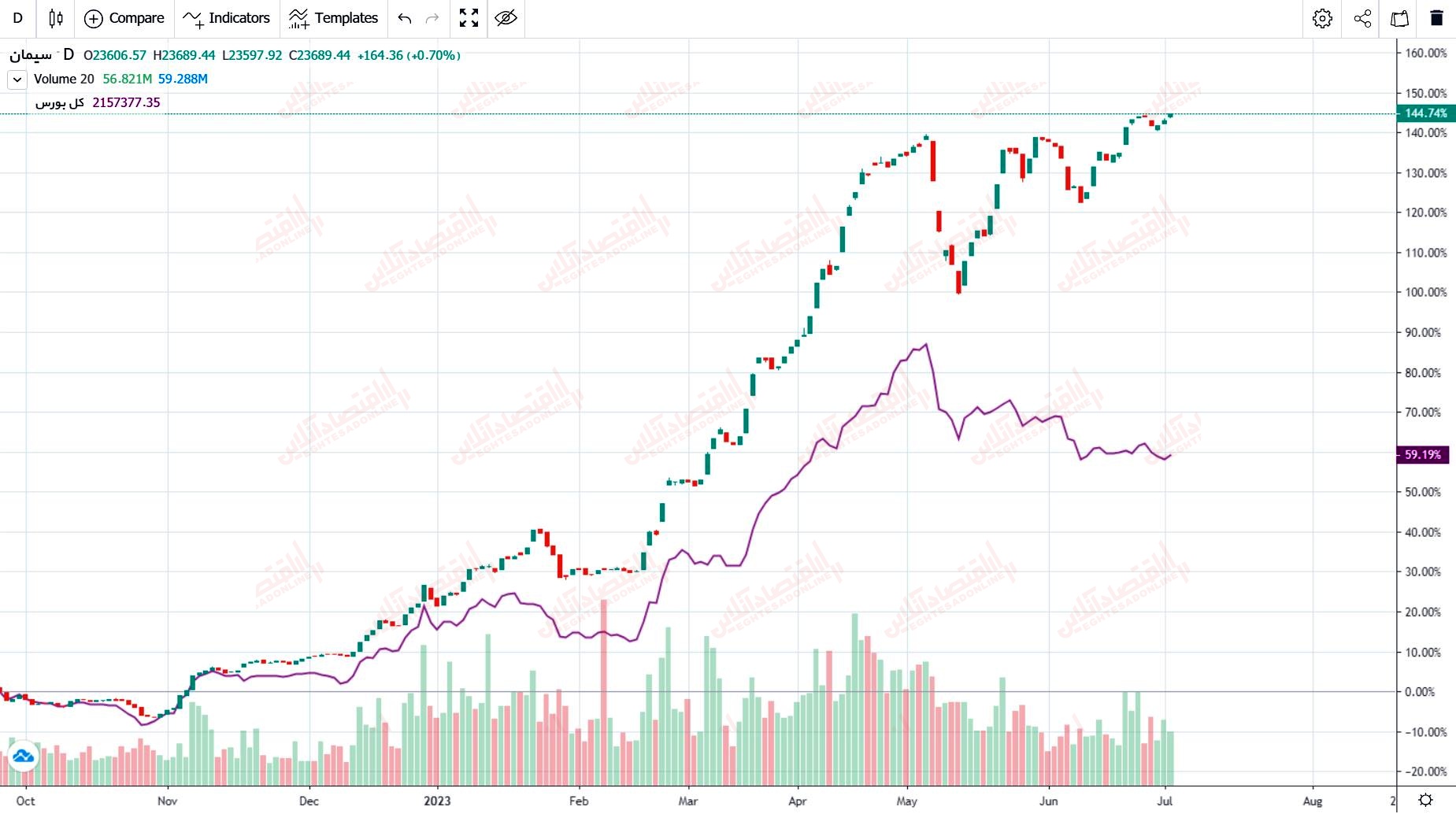
Task: Click the redo arrow icon
Action: point(432,18)
